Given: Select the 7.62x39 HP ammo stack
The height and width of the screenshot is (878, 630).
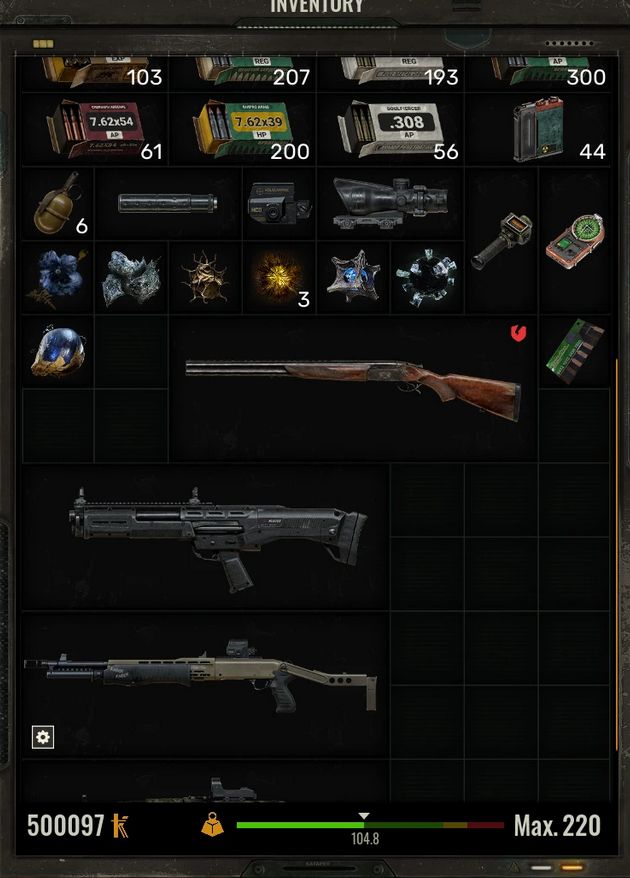Looking at the screenshot, I should pyautogui.click(x=242, y=129).
